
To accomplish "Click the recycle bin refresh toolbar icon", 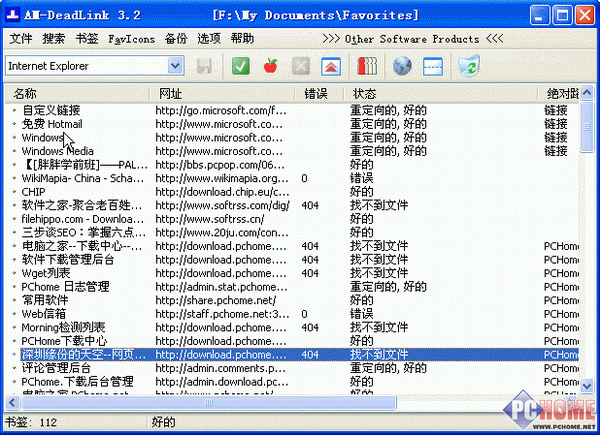I will click(469, 66).
